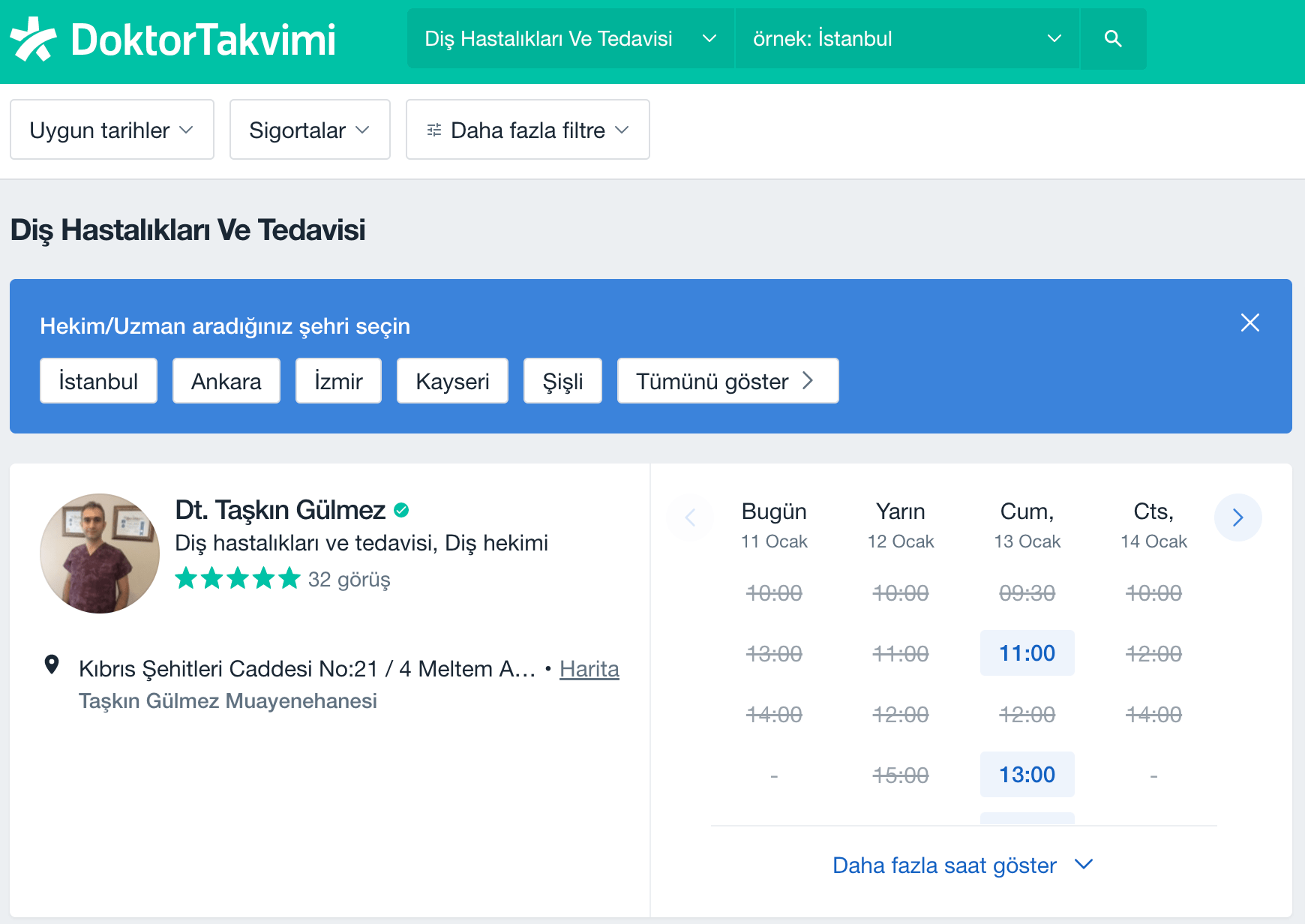The image size is (1305, 924).
Task: Select Ankara city button
Action: (226, 381)
